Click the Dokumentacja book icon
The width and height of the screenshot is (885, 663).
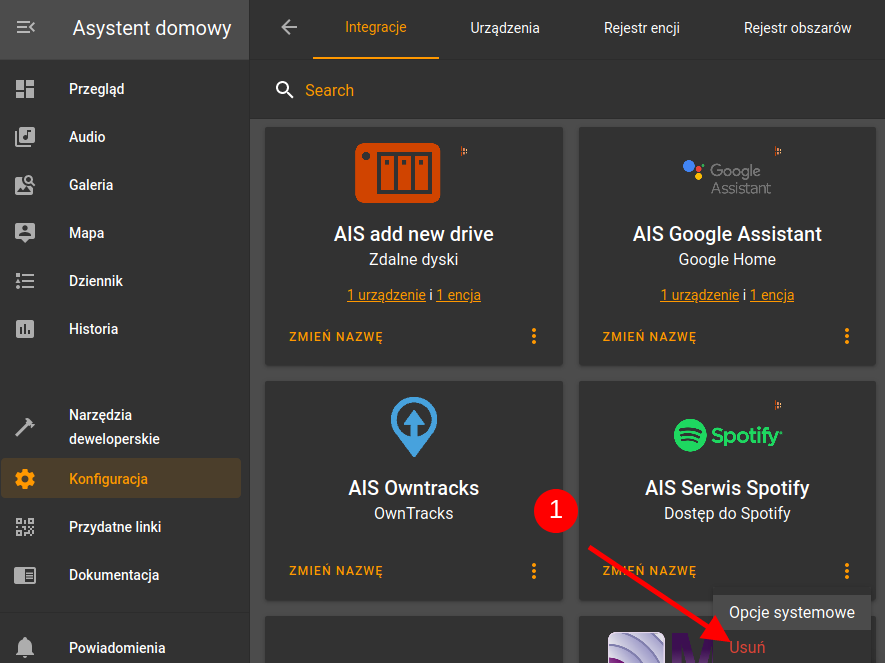pyautogui.click(x=25, y=575)
